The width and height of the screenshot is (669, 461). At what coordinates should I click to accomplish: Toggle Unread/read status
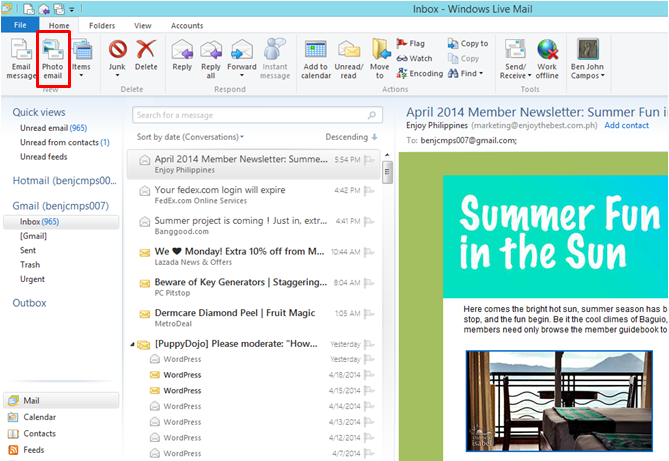click(349, 59)
